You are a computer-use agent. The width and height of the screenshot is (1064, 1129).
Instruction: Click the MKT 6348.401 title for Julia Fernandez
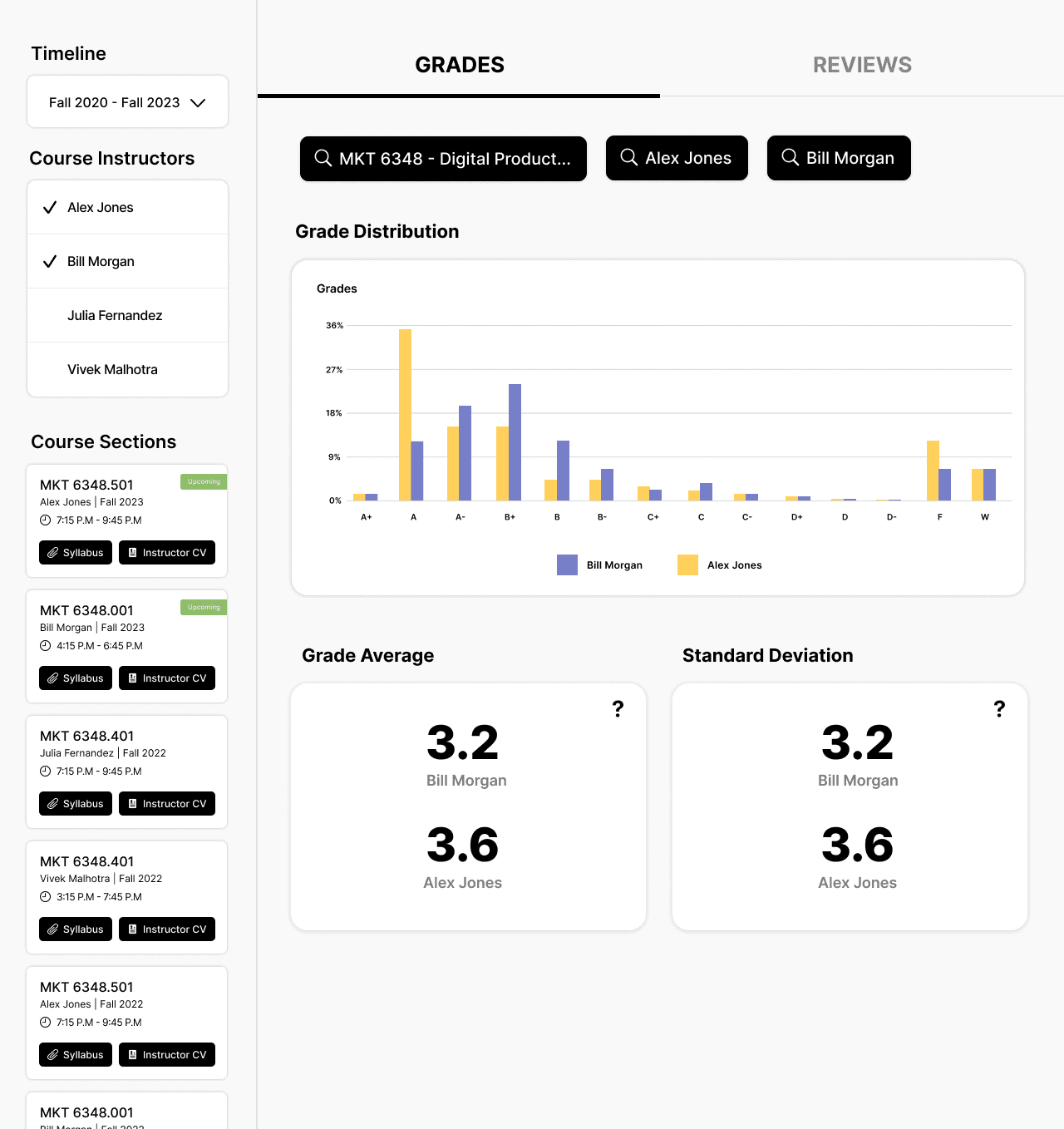point(86,736)
